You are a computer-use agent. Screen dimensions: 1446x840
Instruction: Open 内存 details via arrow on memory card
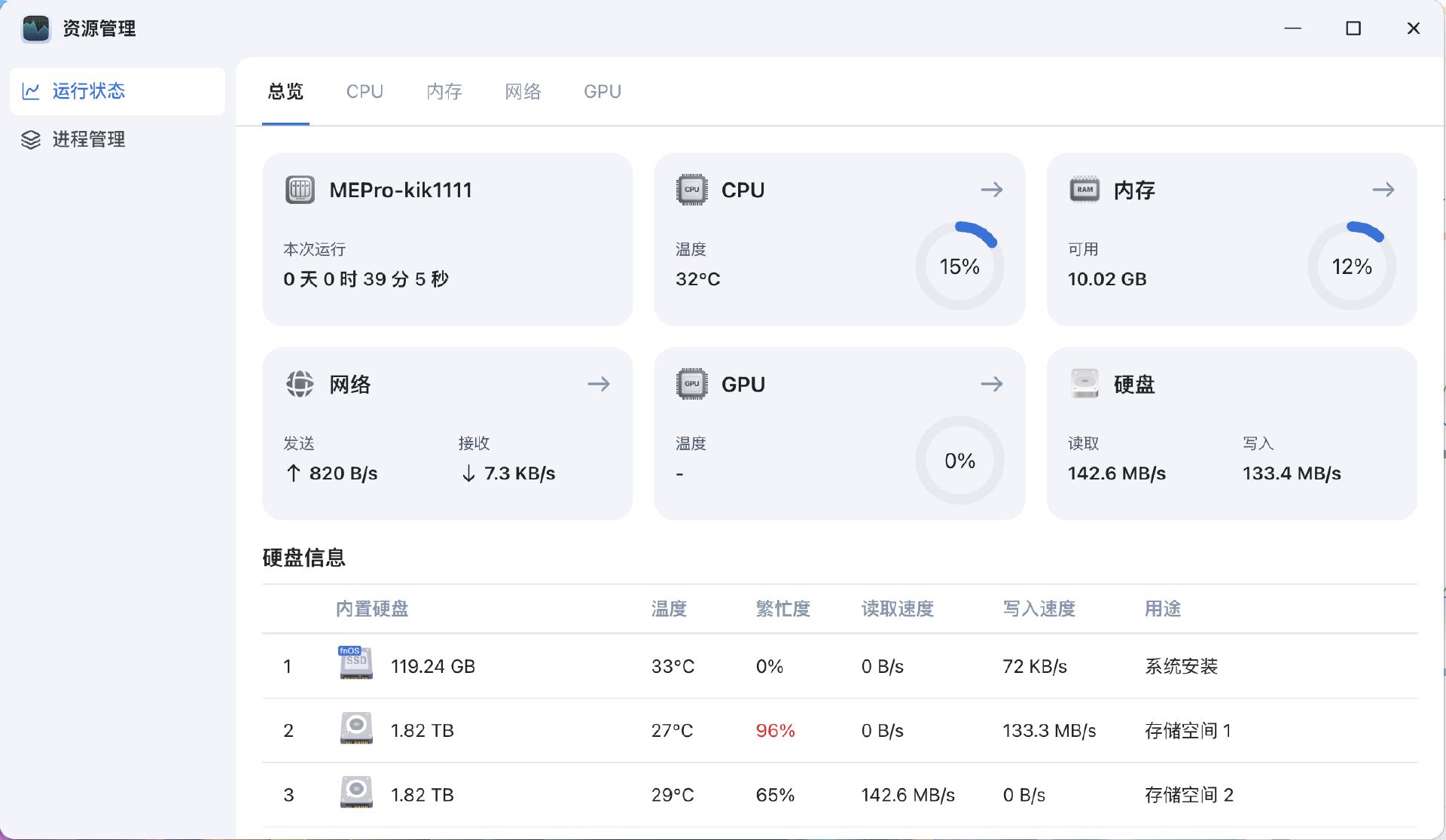point(1383,190)
